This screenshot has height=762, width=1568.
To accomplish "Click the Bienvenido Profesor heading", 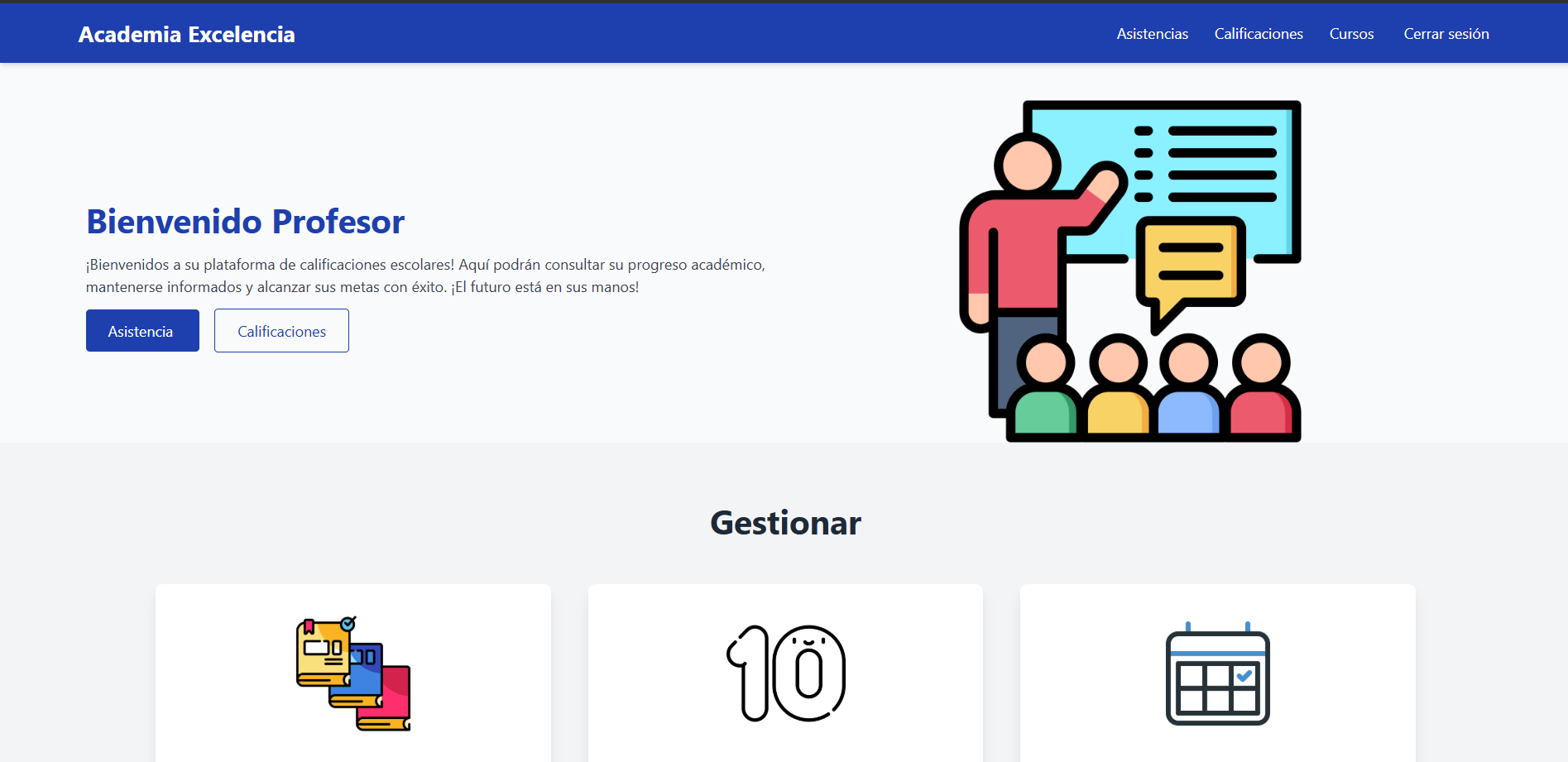I will pos(245,222).
